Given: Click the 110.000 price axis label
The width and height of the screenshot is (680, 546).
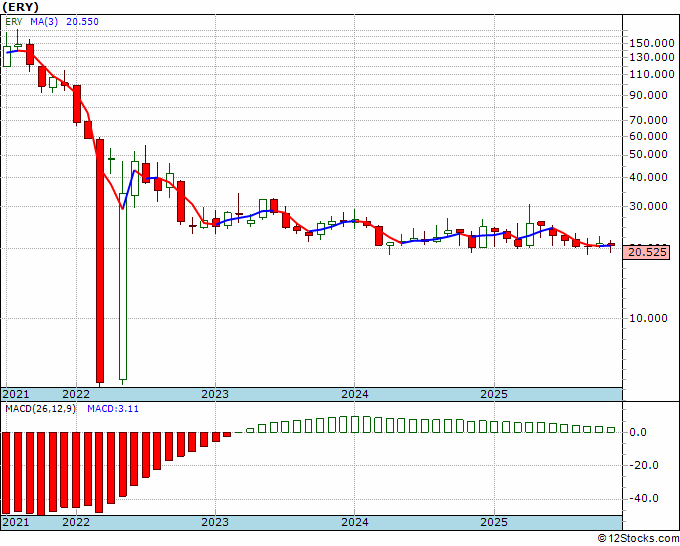Looking at the screenshot, I should 652,74.
